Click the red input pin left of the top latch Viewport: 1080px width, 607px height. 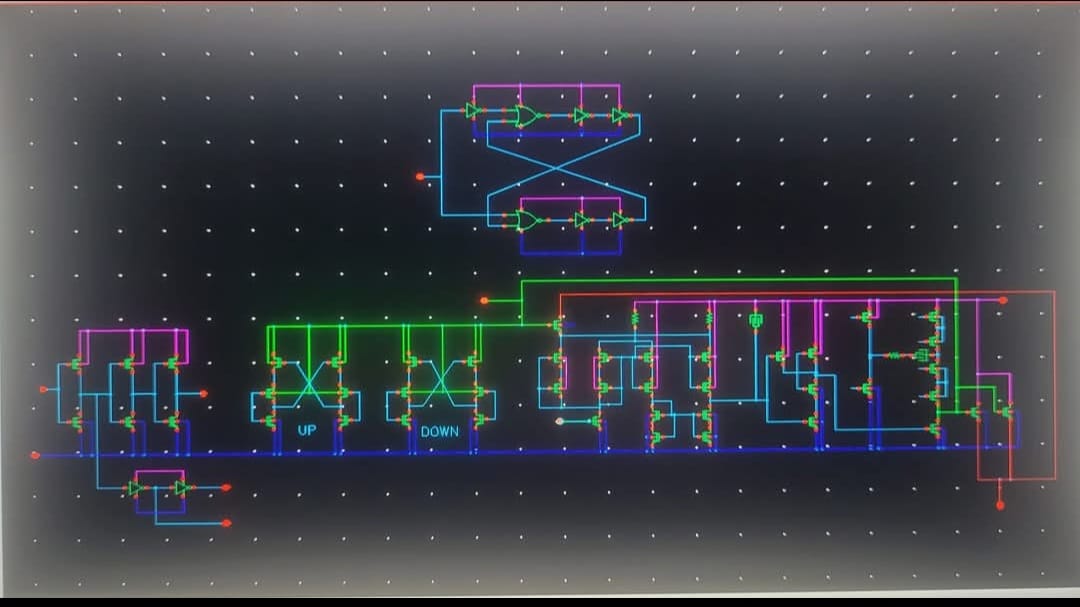420,176
